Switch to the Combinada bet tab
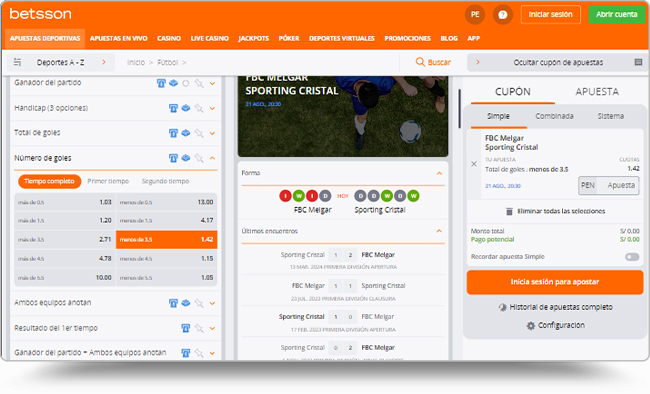 (x=554, y=116)
